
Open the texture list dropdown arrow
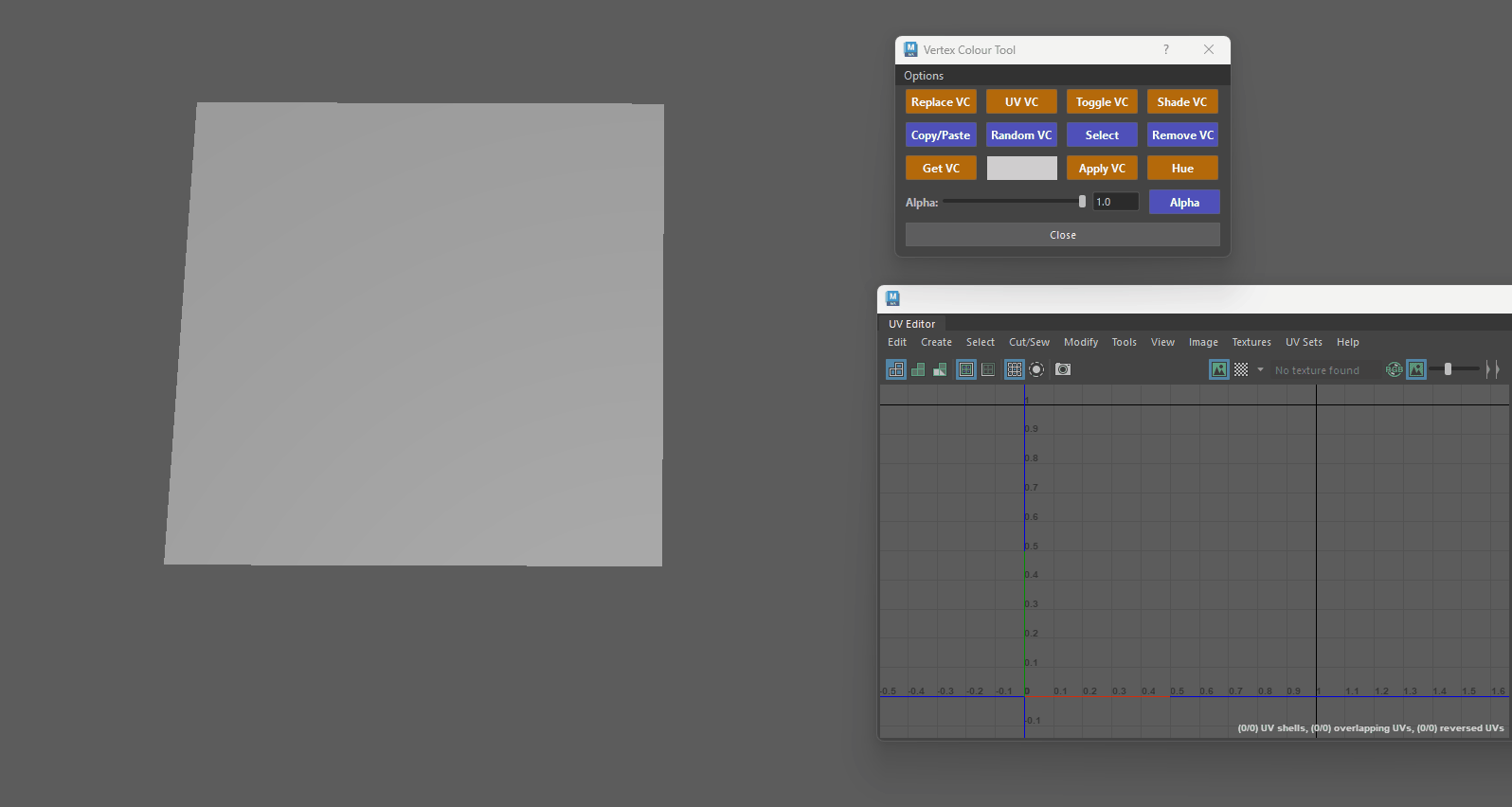1260,369
